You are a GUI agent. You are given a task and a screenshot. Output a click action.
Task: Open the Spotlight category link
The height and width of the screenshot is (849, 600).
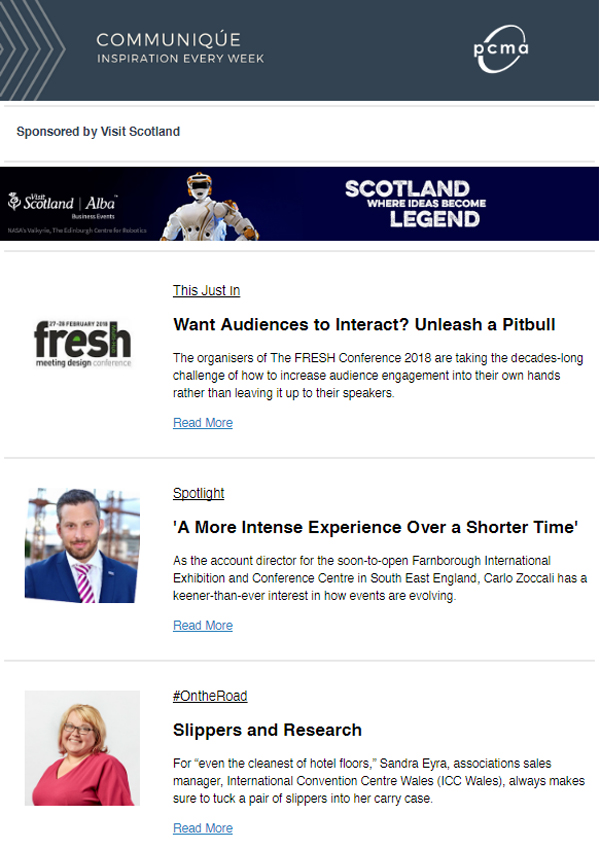198,493
